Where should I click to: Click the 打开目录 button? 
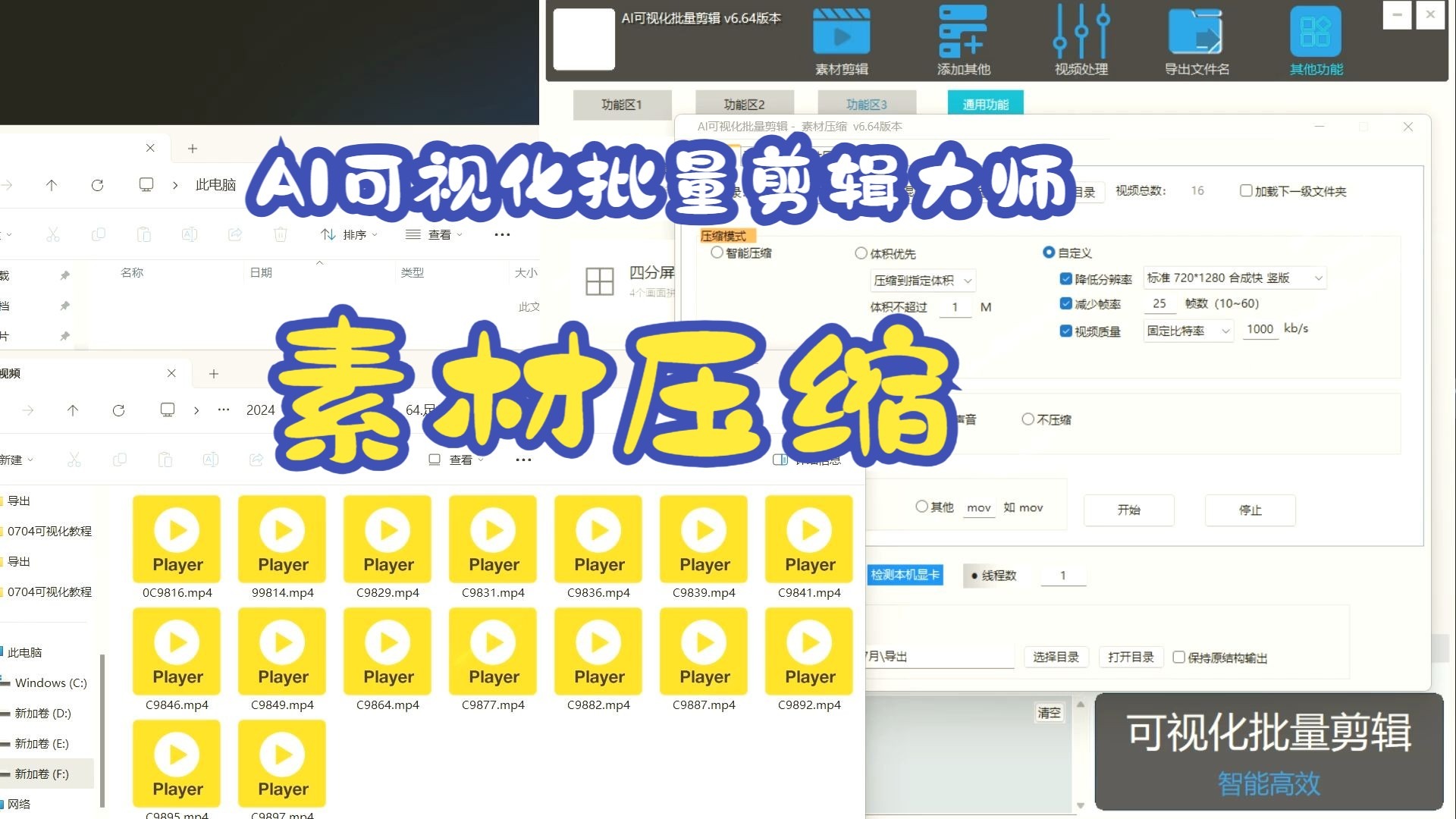coord(1131,657)
